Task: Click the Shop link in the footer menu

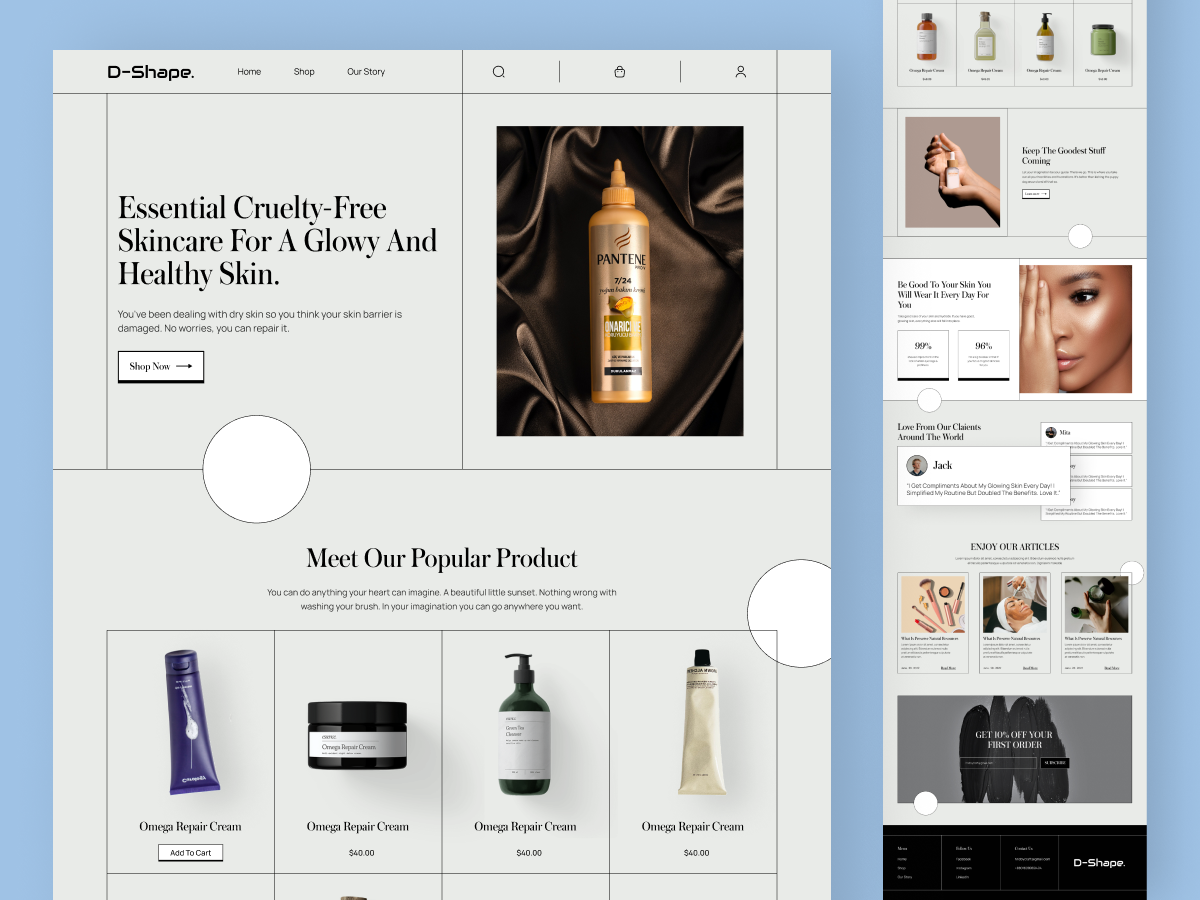Action: pyautogui.click(x=902, y=868)
